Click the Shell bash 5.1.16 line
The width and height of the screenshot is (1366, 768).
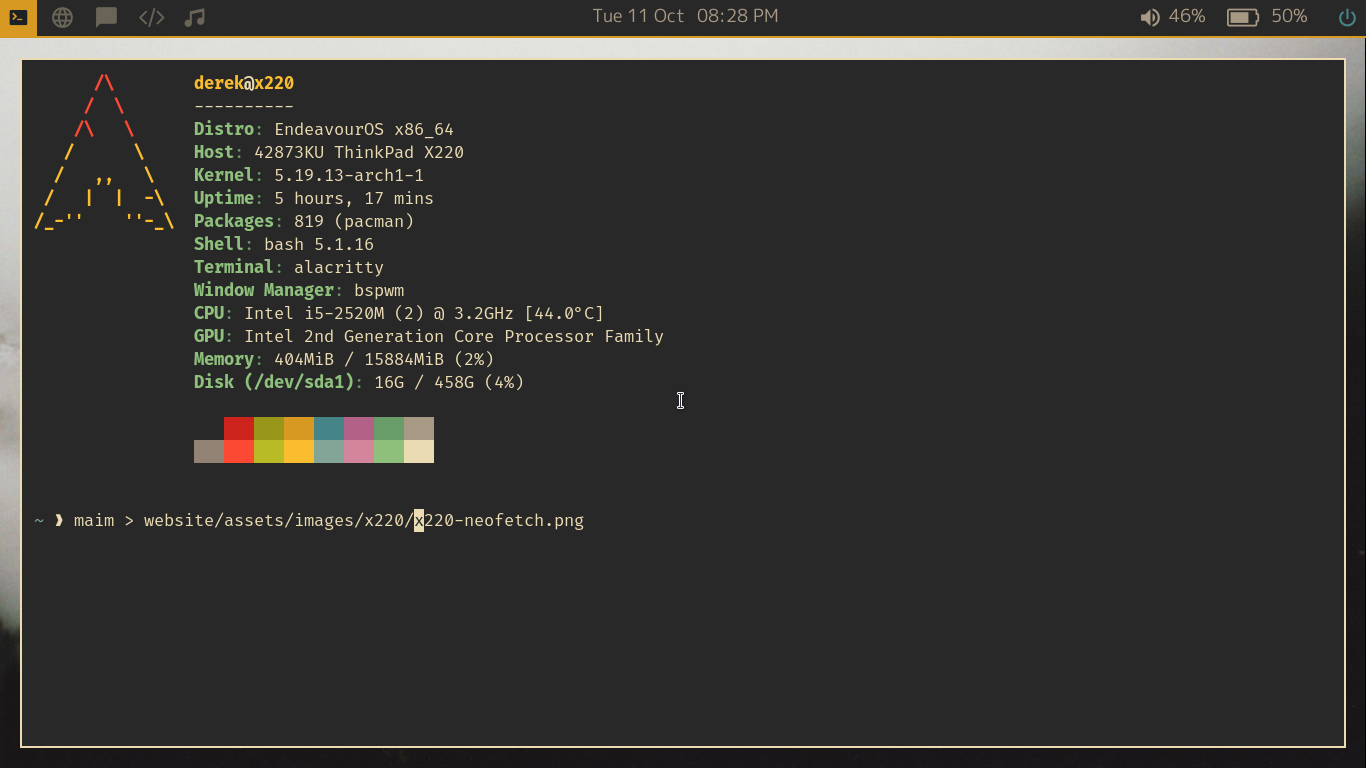pyautogui.click(x=284, y=244)
